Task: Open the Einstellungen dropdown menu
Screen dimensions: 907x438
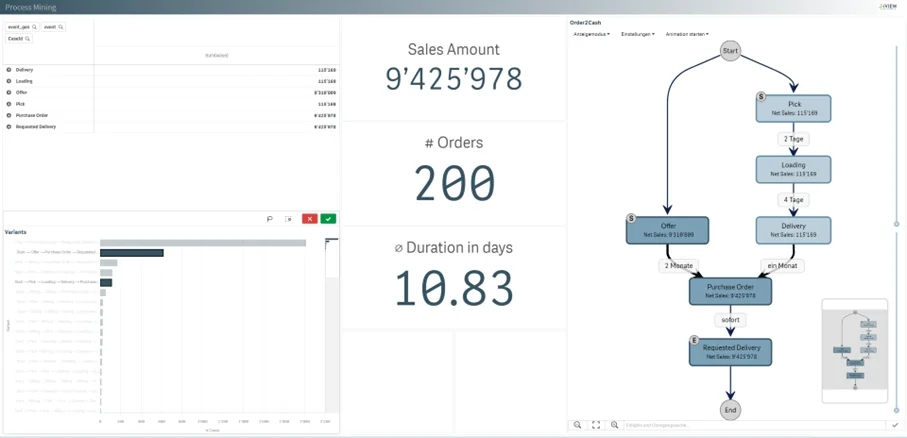Action: point(637,34)
